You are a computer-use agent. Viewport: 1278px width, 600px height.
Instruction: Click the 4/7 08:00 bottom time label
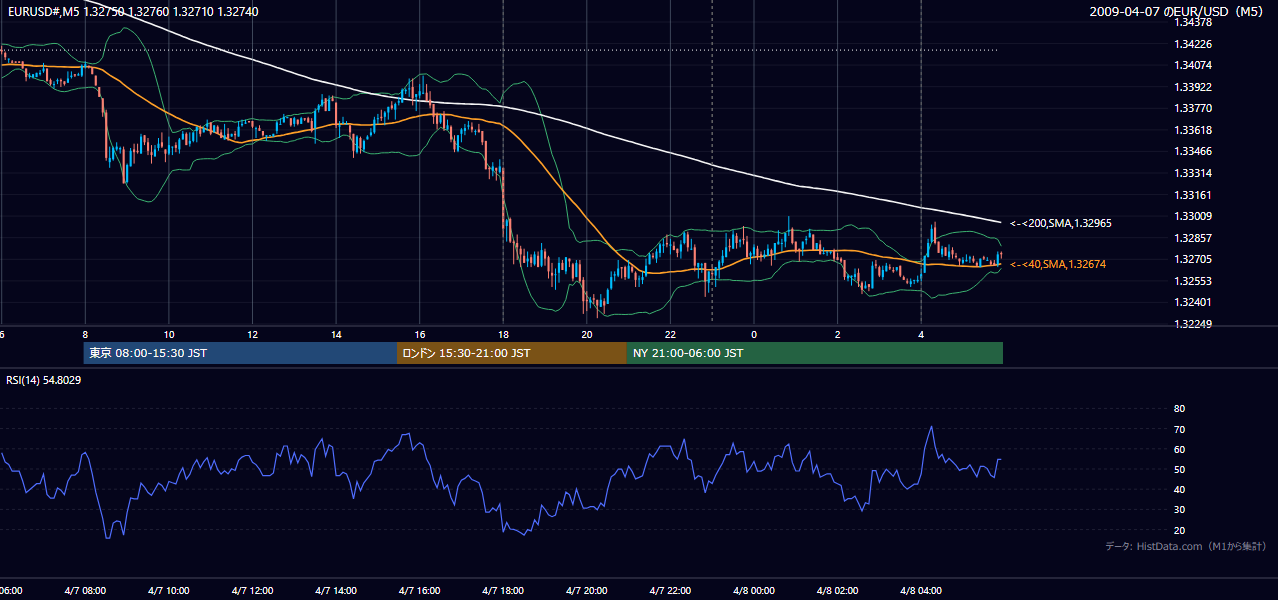85,591
